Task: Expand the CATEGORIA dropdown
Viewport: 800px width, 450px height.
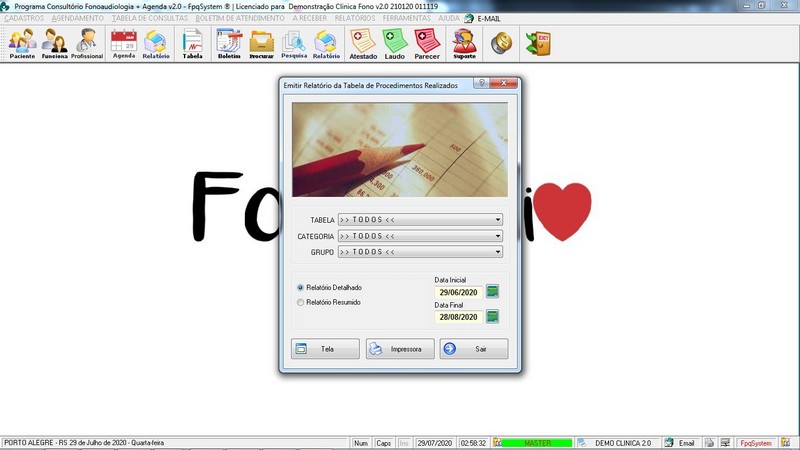Action: [497, 236]
